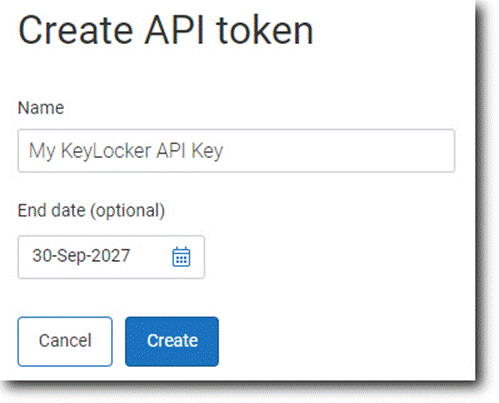Click the Cancel button
This screenshot has height=403, width=499.
pos(65,341)
